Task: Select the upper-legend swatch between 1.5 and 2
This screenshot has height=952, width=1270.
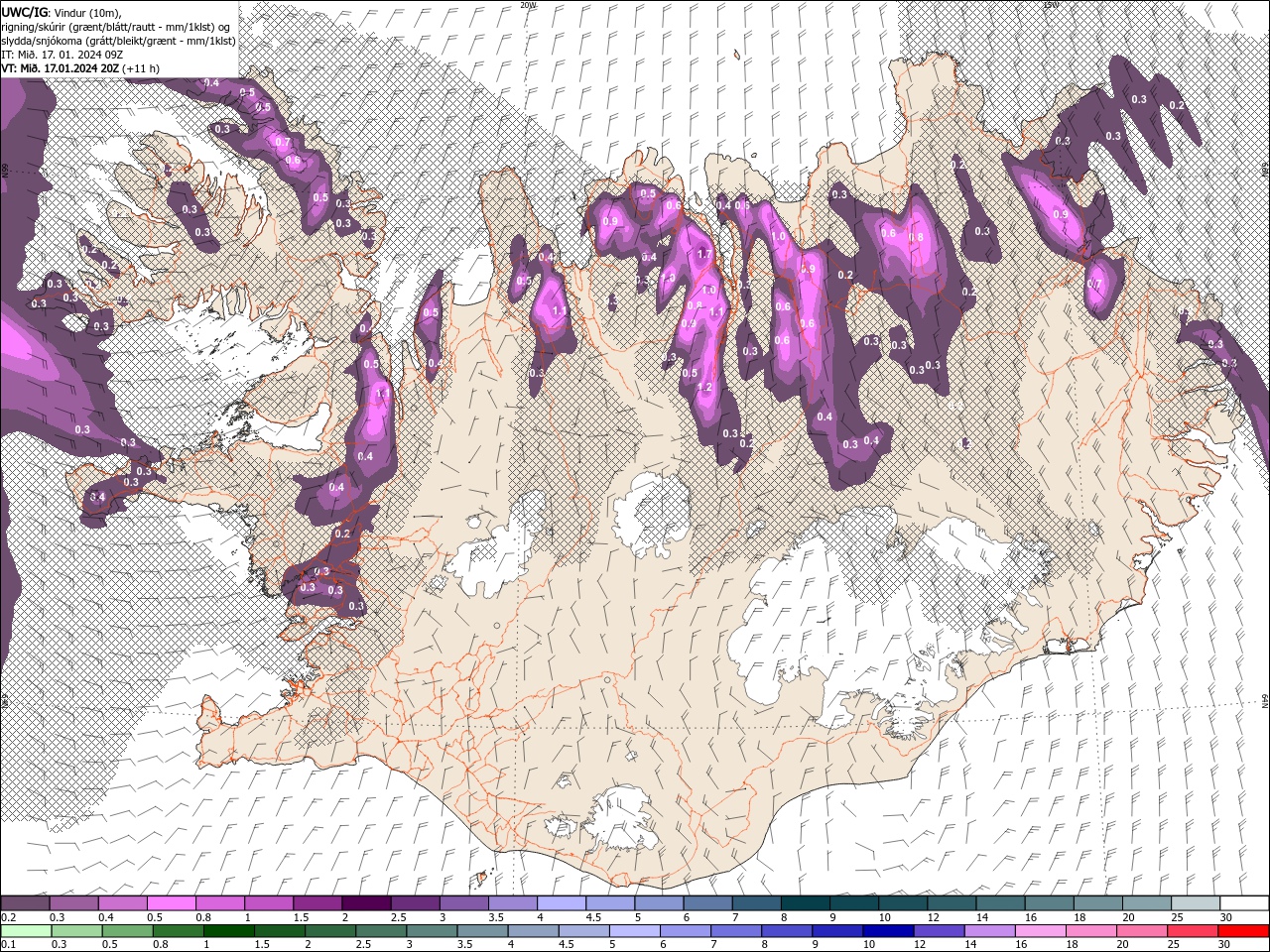Action: (317, 903)
